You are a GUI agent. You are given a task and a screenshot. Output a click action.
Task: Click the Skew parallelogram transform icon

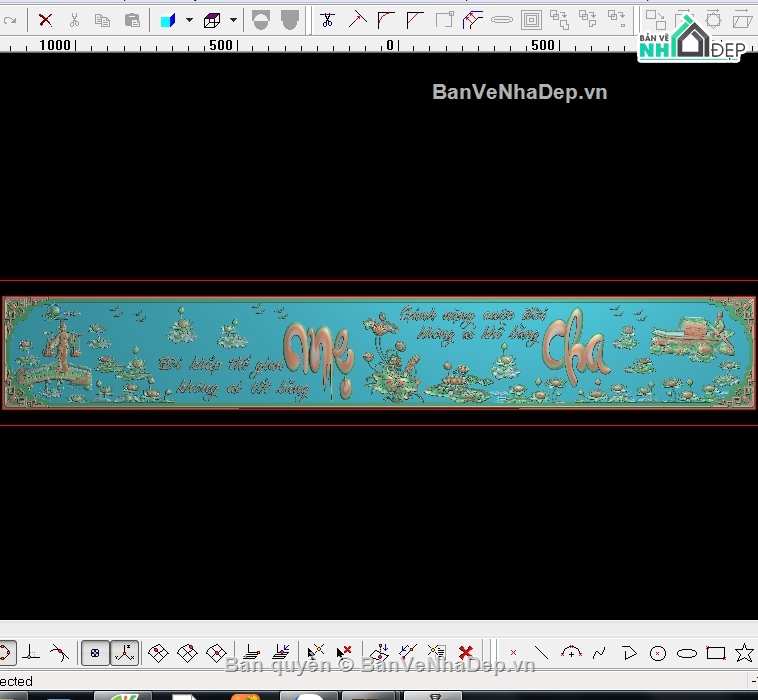(743, 20)
